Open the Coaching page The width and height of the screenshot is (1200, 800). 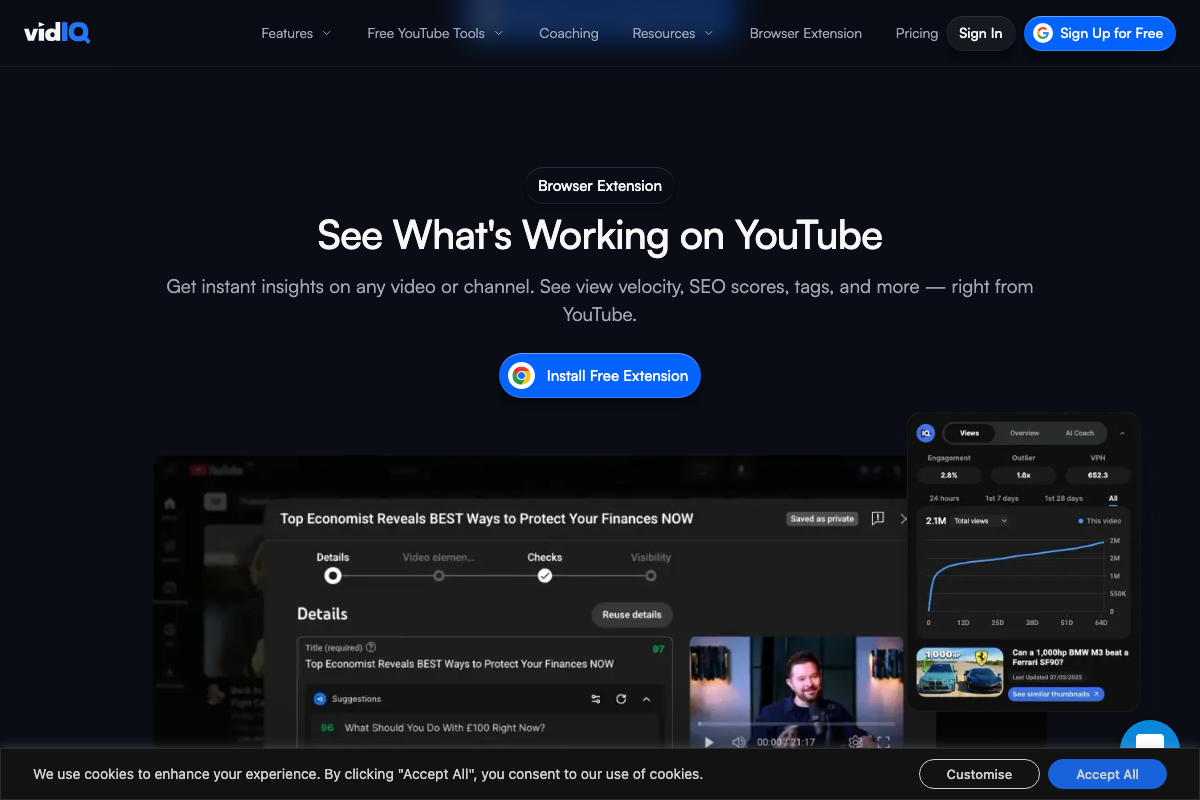coord(569,33)
